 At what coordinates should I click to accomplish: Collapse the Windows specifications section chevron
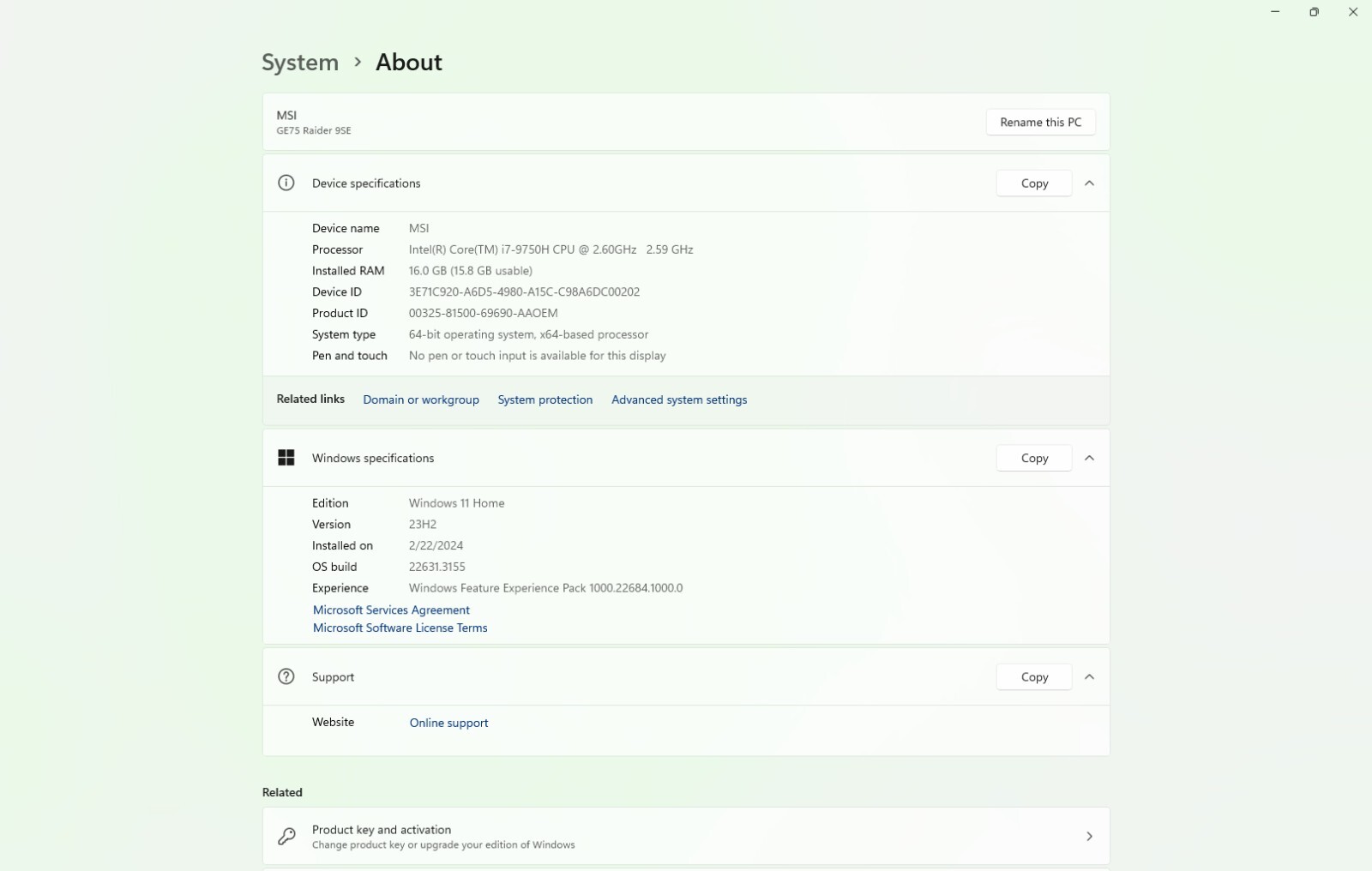point(1089,458)
